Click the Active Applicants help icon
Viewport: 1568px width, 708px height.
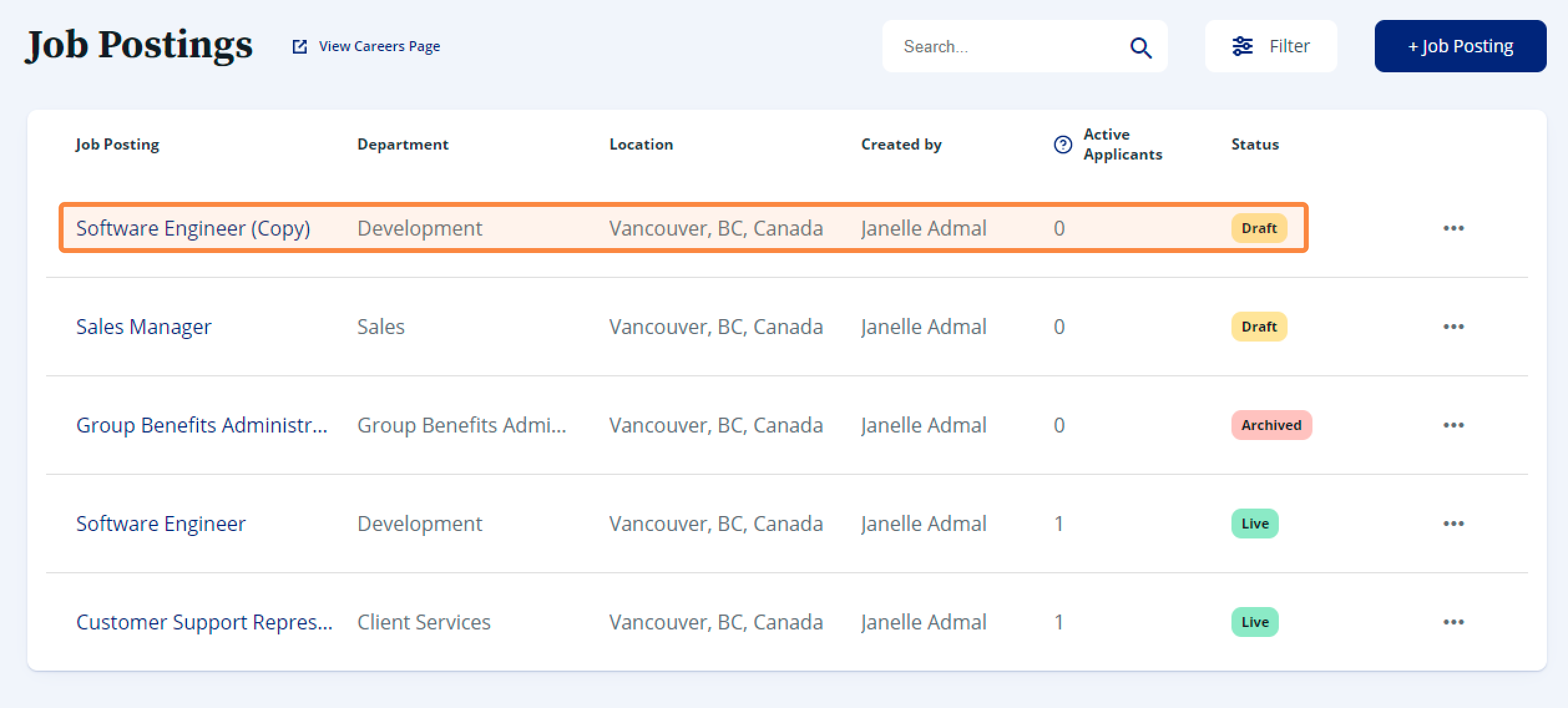point(1063,145)
